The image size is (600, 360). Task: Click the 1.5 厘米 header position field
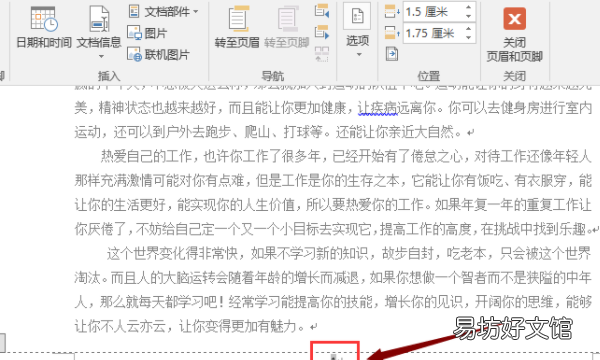tap(433, 12)
